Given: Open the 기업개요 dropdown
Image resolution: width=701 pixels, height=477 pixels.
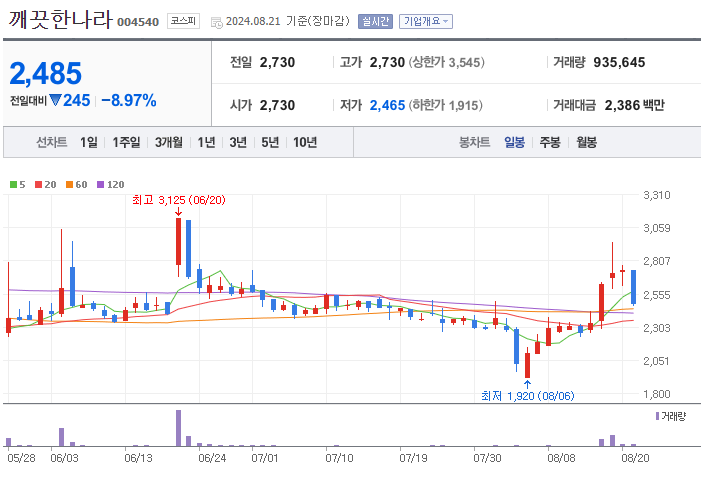Looking at the screenshot, I should tap(426, 21).
